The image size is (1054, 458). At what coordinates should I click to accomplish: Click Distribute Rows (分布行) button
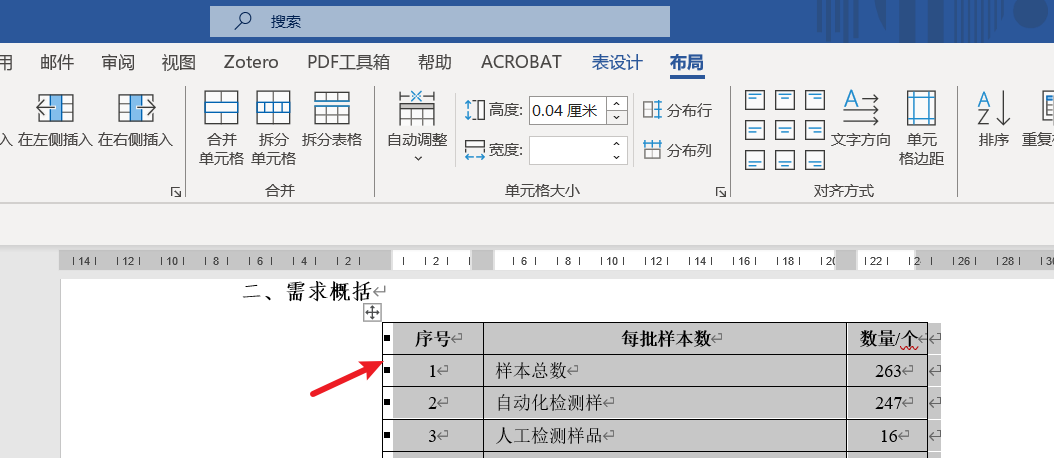[678, 110]
